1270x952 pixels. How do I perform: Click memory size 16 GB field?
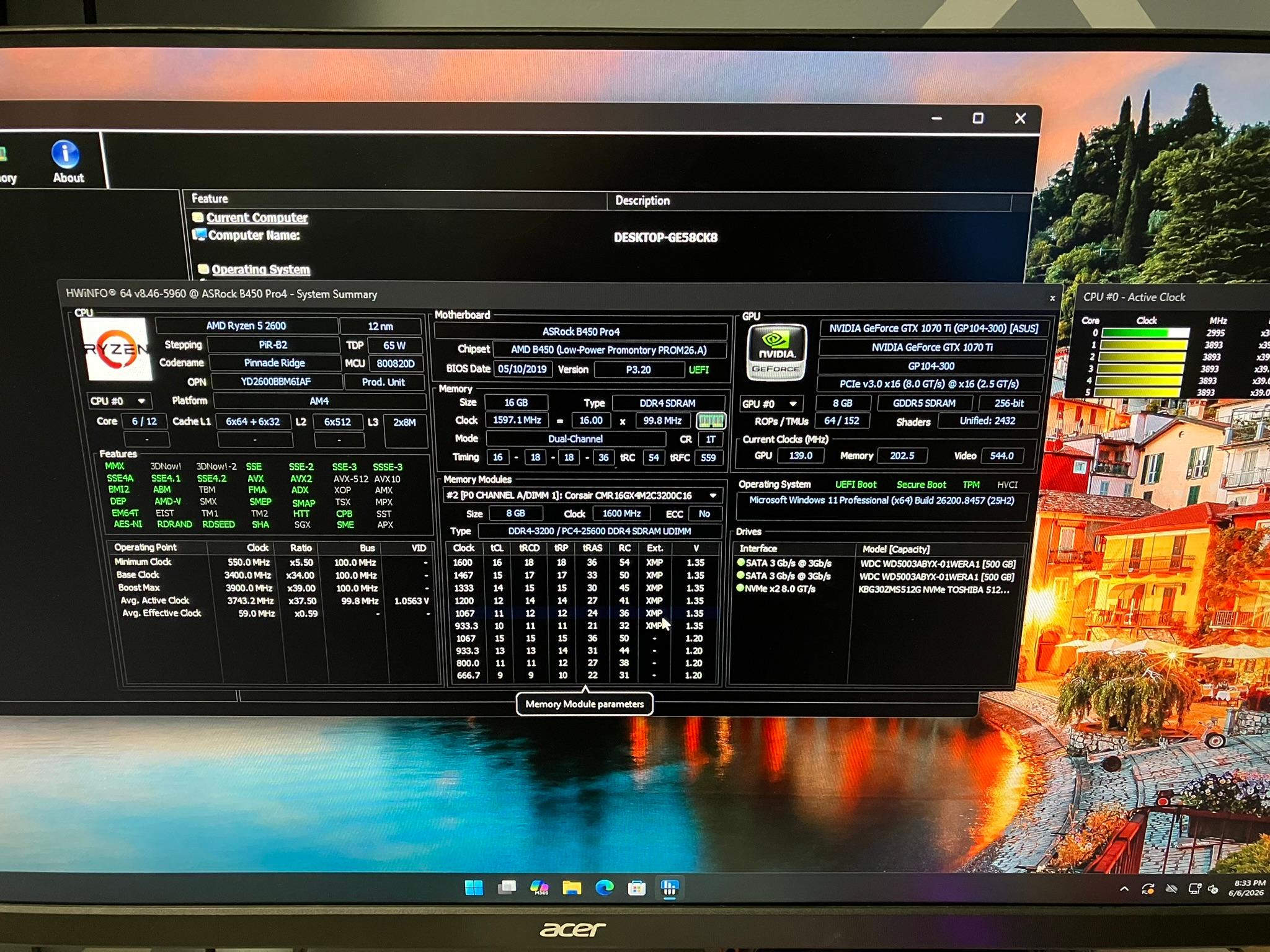(516, 403)
